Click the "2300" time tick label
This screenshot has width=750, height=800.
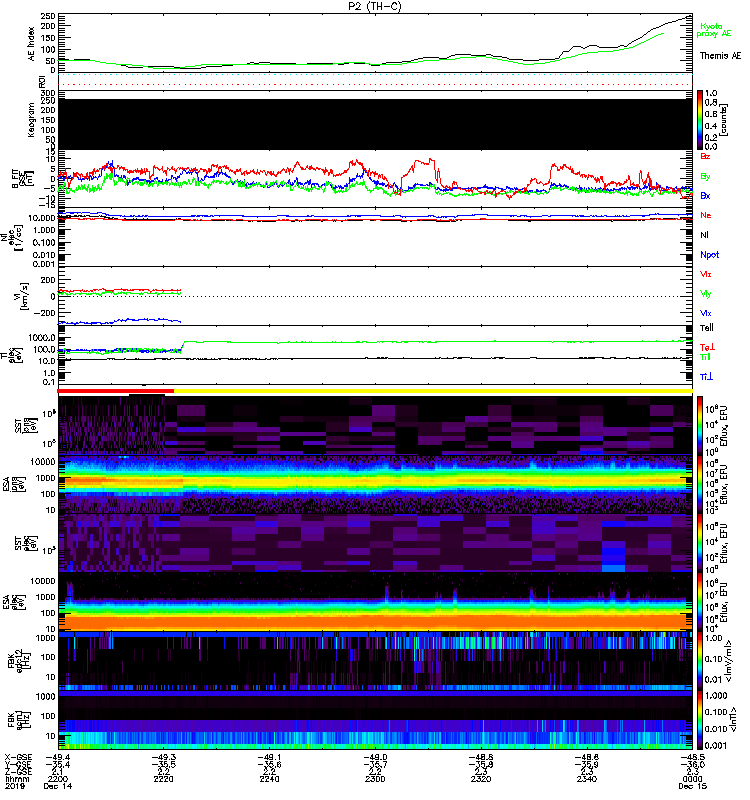[375, 779]
